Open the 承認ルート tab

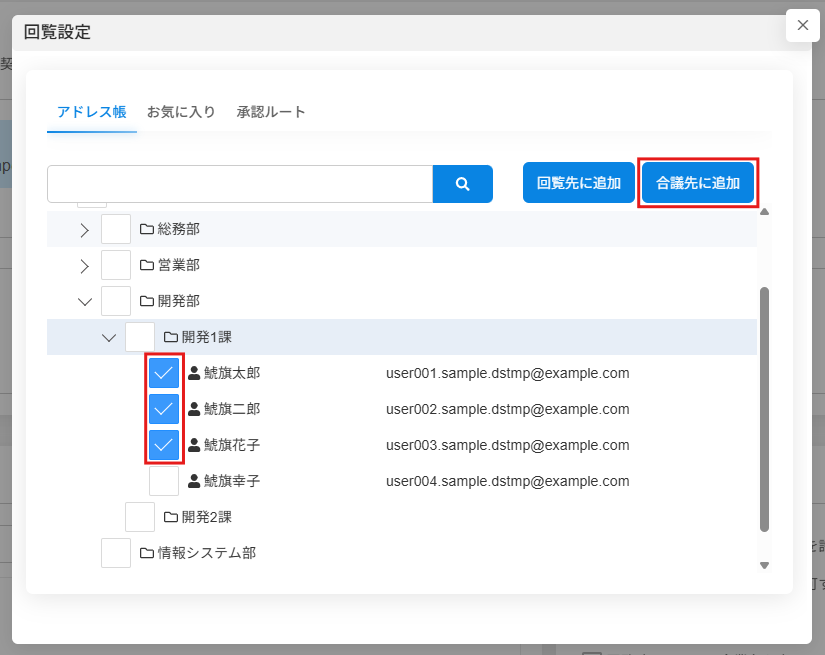271,112
